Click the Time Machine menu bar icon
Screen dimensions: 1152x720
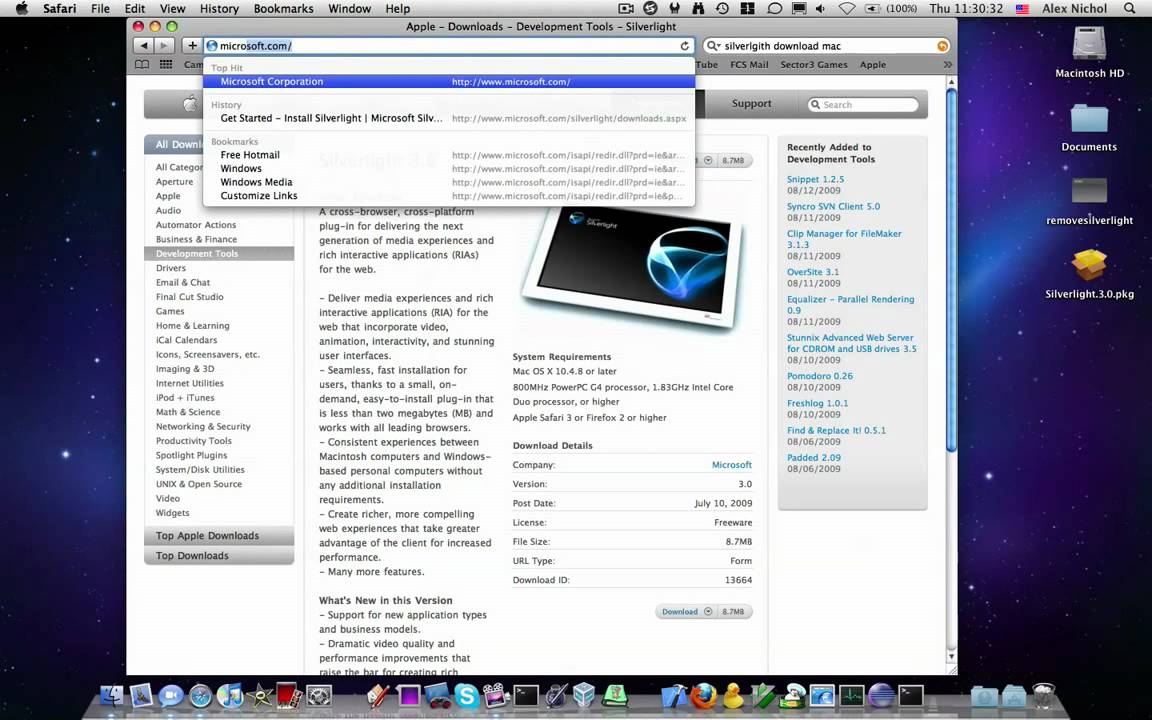[x=722, y=9]
